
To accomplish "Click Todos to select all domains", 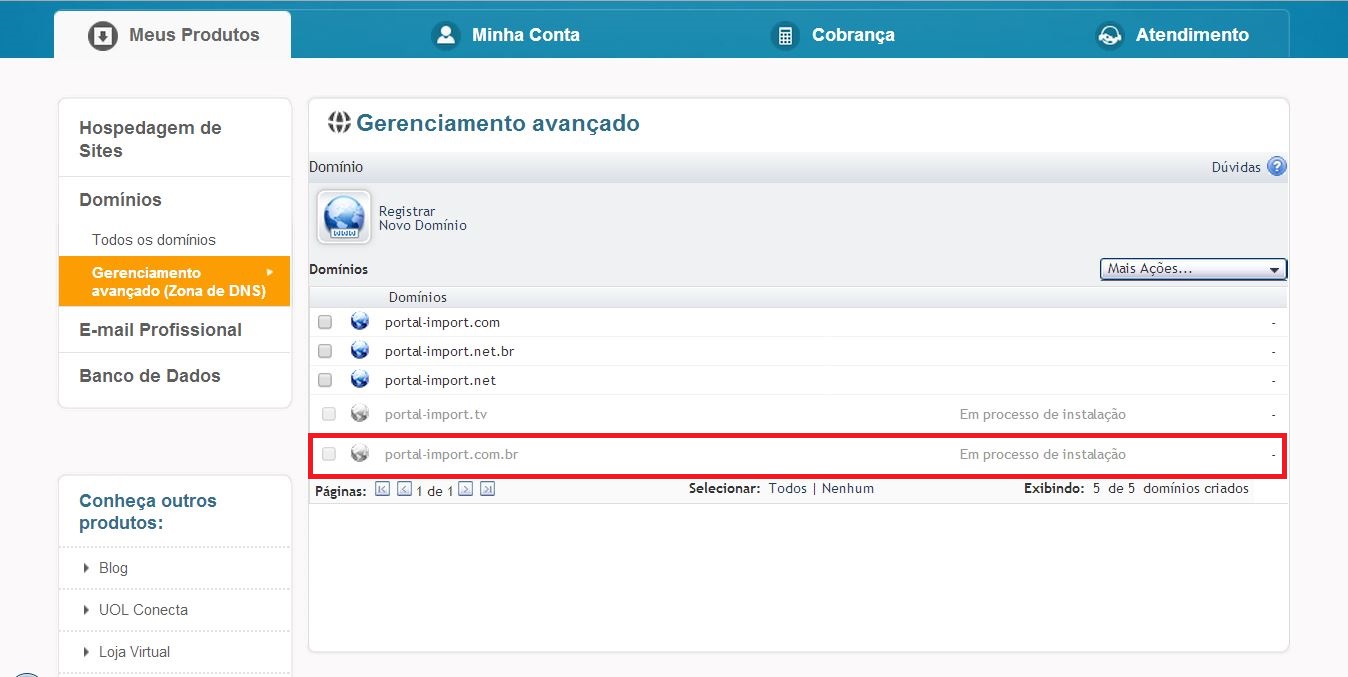I will (x=787, y=489).
